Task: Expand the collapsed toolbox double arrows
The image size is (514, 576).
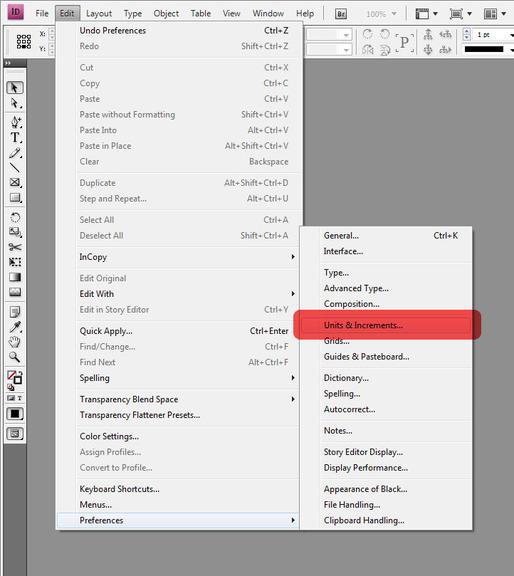Action: point(8,63)
